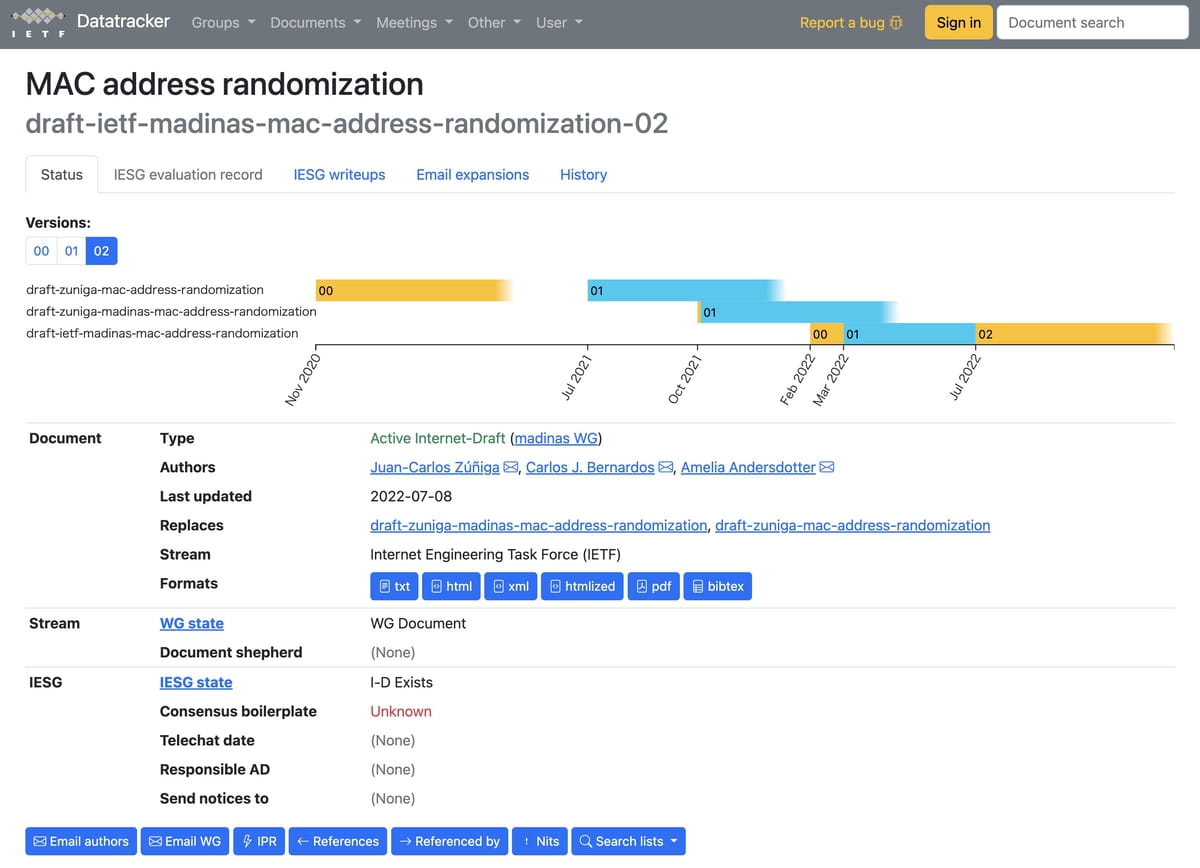Show the Referenced by button
The width and height of the screenshot is (1200, 868).
(449, 841)
